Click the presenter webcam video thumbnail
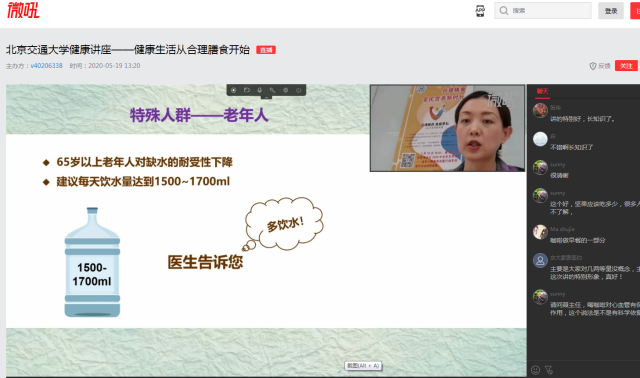The width and height of the screenshot is (640, 378). click(x=447, y=128)
